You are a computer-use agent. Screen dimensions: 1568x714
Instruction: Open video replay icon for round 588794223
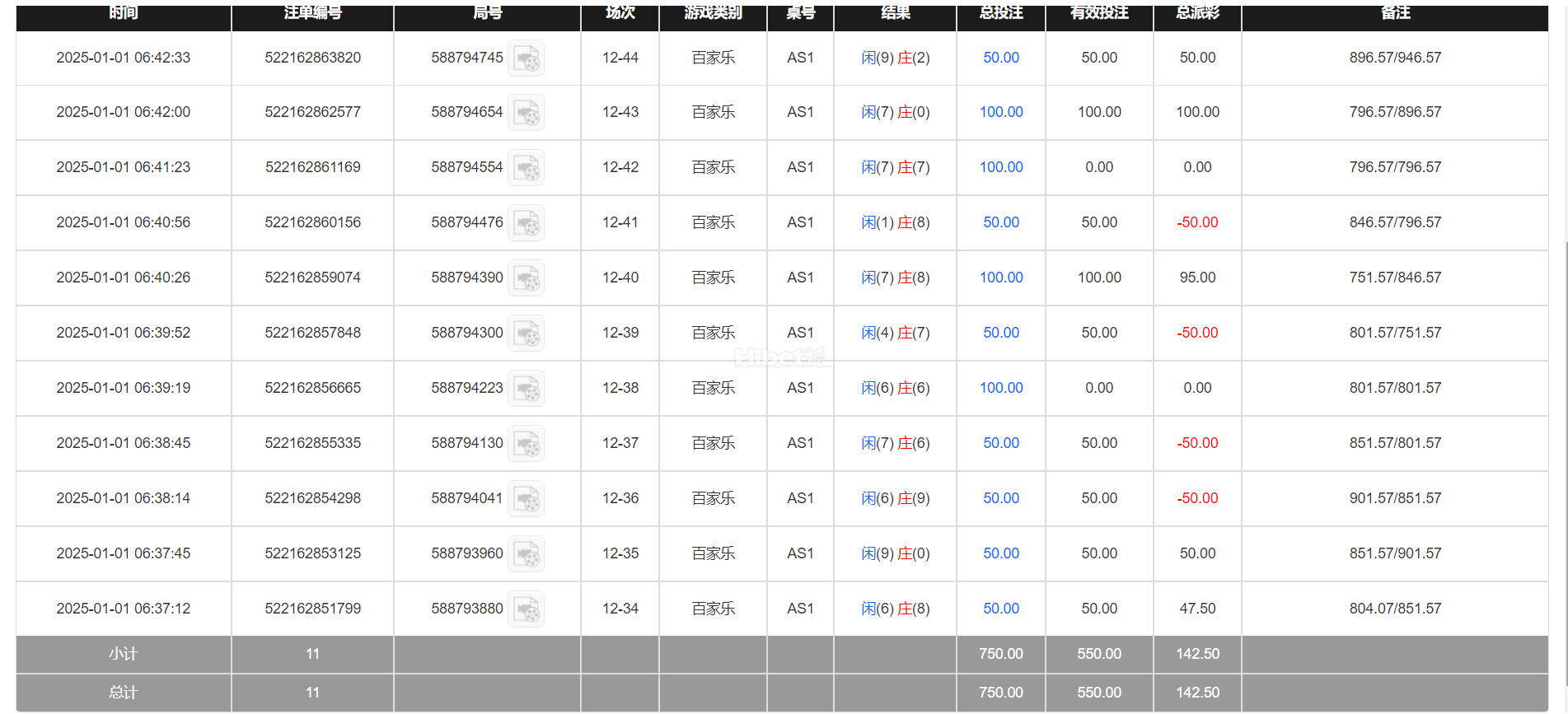tap(526, 389)
